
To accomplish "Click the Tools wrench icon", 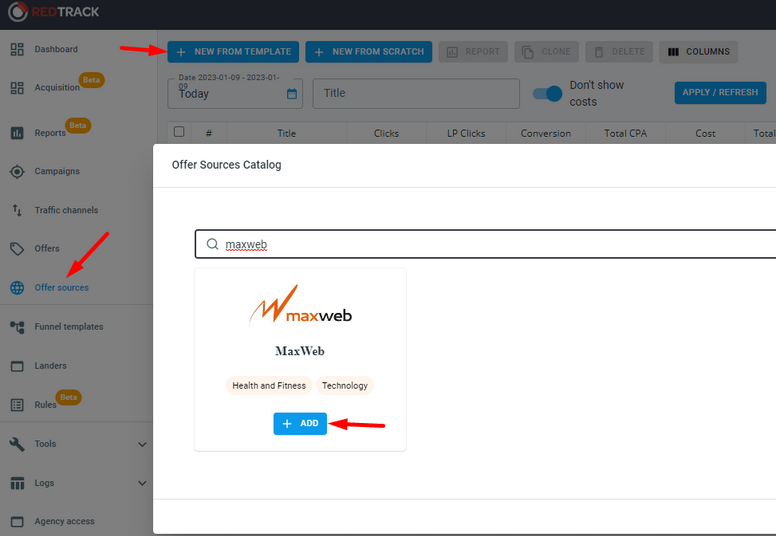I will [x=17, y=444].
